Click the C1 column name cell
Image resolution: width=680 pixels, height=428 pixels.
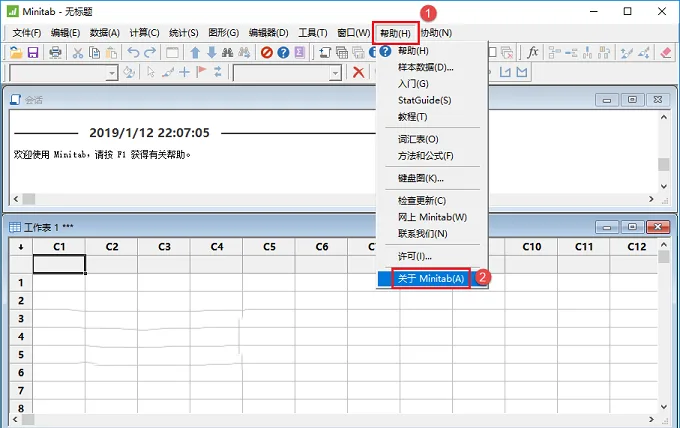[x=59, y=264]
